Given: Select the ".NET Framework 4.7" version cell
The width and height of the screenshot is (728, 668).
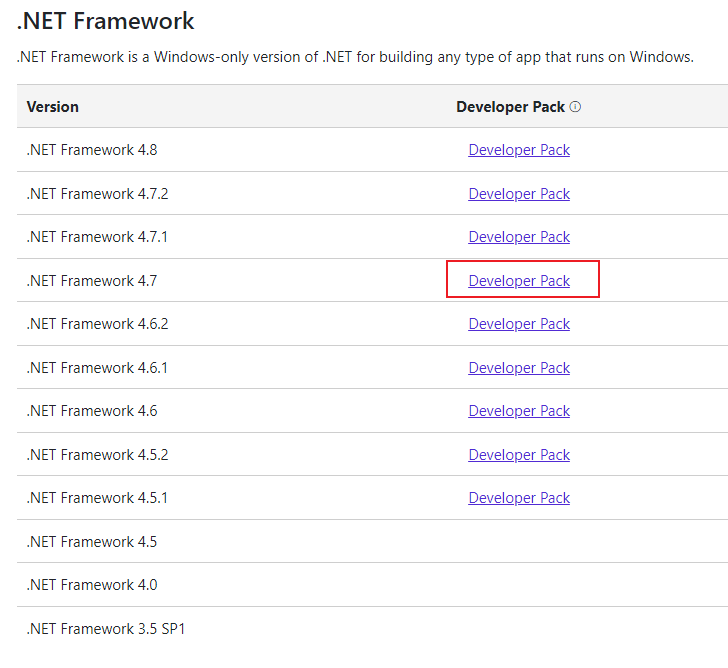Looking at the screenshot, I should tap(92, 280).
